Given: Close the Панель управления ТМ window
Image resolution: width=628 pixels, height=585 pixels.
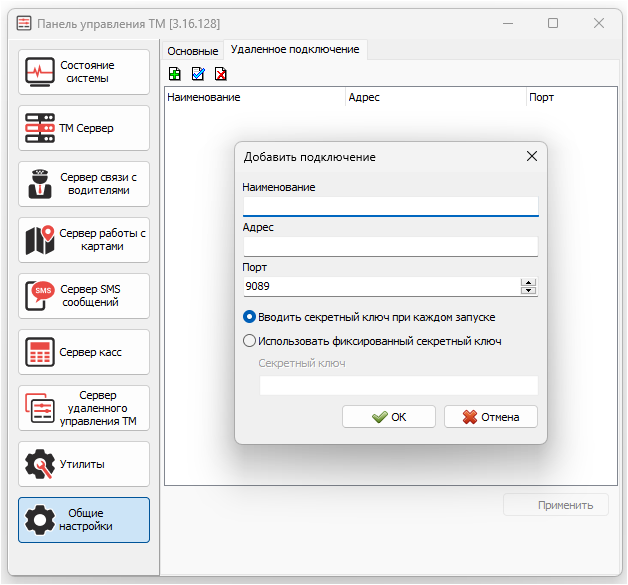Looking at the screenshot, I should (599, 23).
